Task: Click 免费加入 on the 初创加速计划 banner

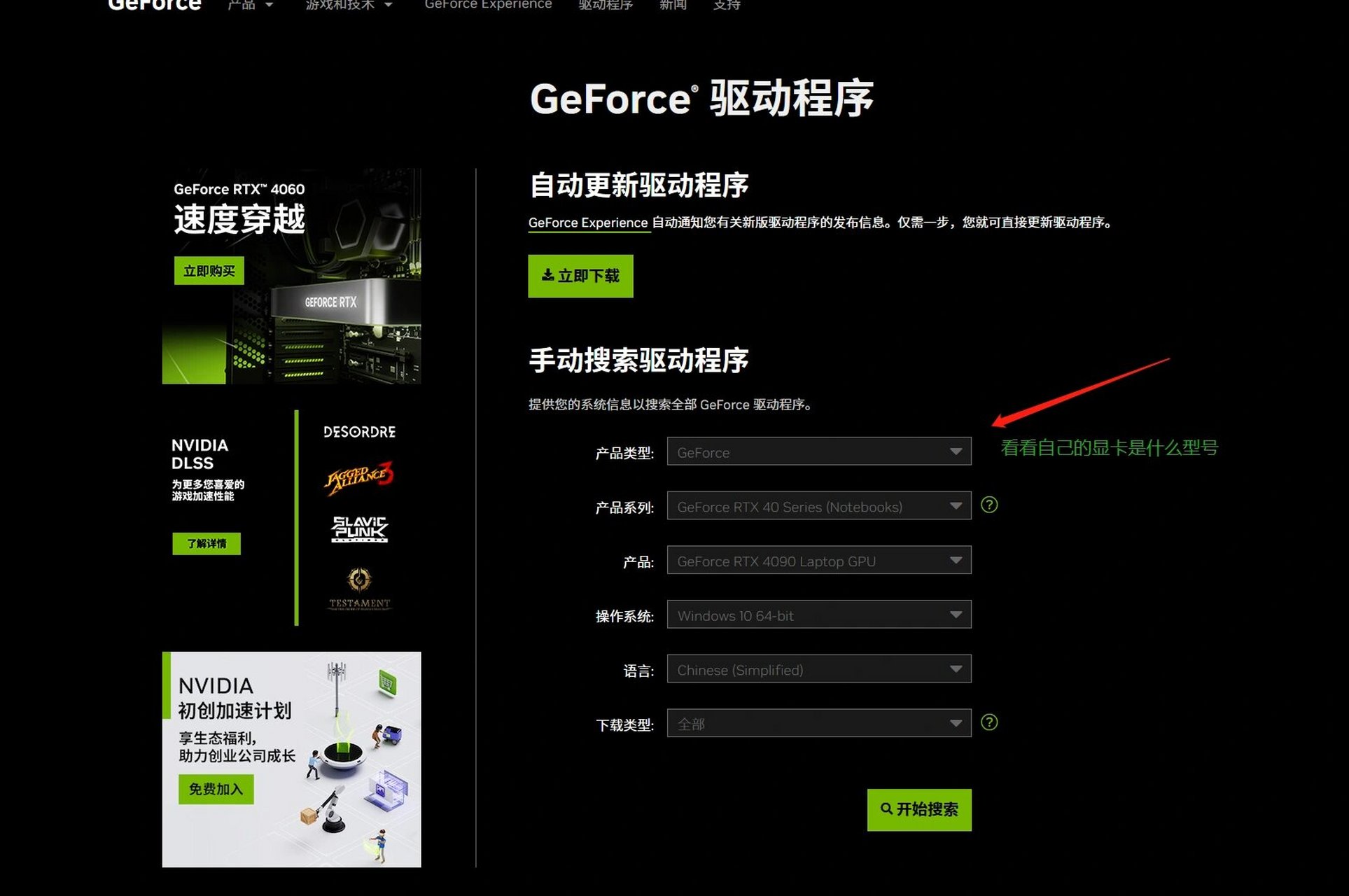Action: 216,790
